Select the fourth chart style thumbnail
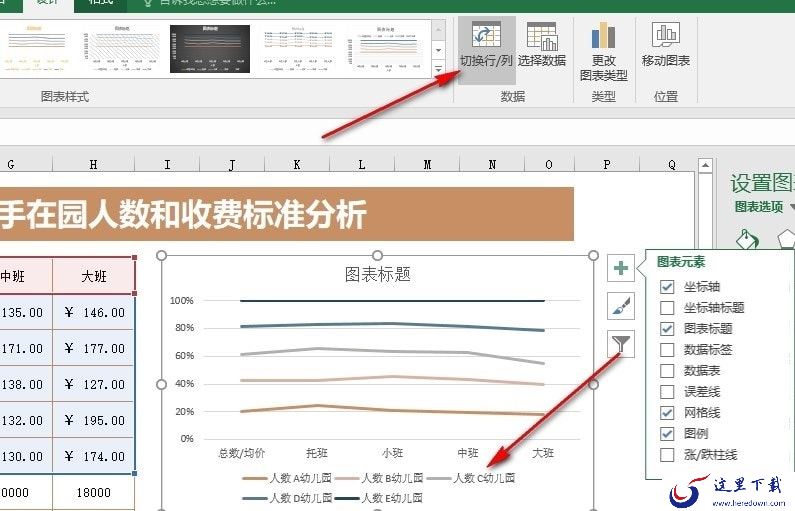The height and width of the screenshot is (511, 795). (x=298, y=48)
